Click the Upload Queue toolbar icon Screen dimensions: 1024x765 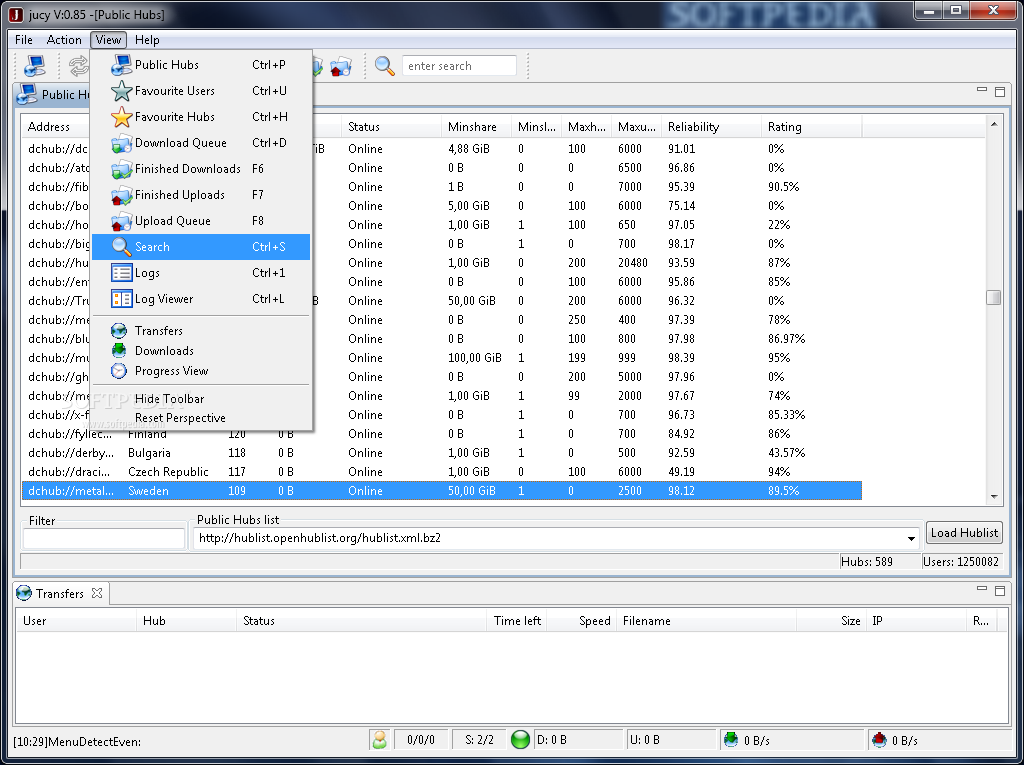(341, 66)
